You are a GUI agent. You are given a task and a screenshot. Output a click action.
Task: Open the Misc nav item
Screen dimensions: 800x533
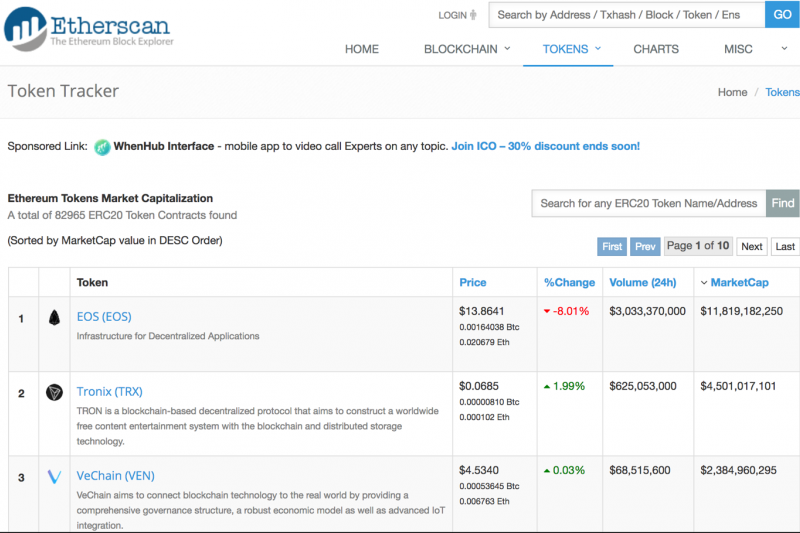click(x=738, y=49)
